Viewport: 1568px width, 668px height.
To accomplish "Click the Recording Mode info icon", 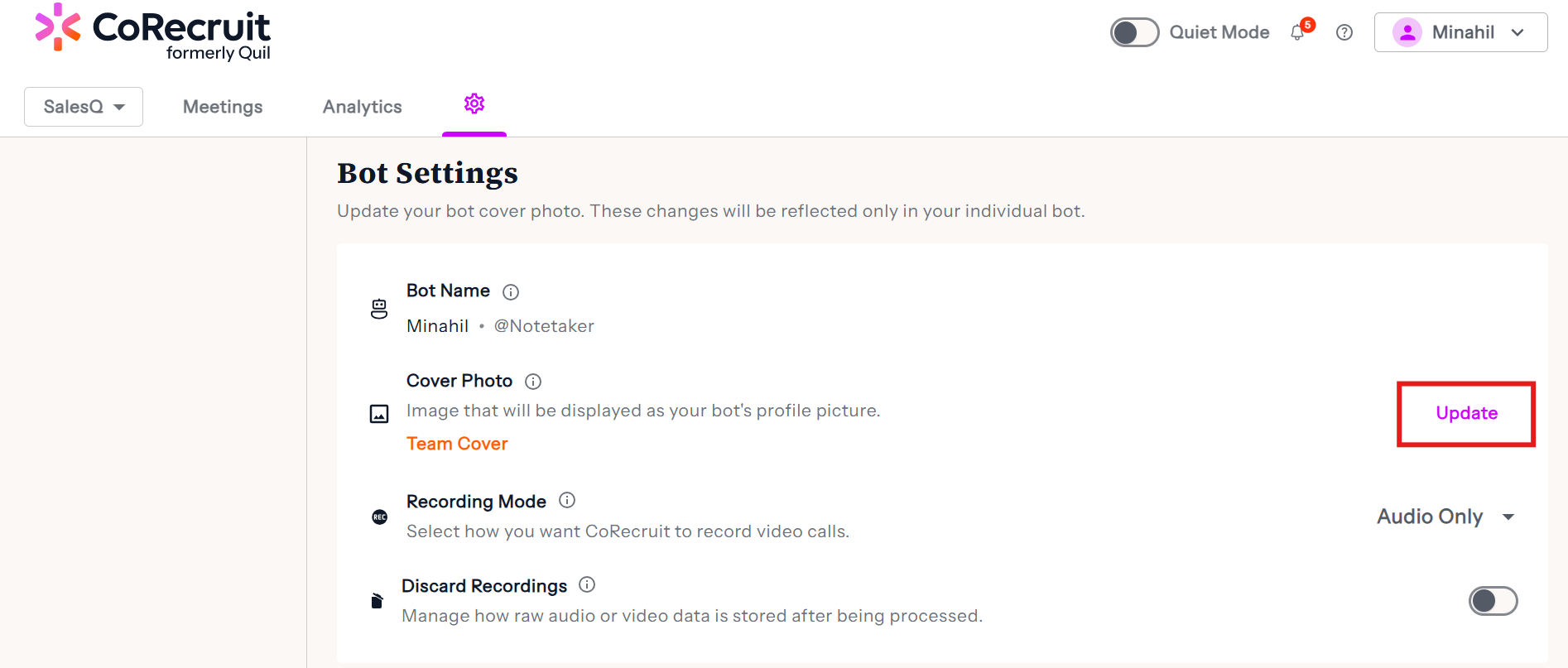I will tap(567, 500).
